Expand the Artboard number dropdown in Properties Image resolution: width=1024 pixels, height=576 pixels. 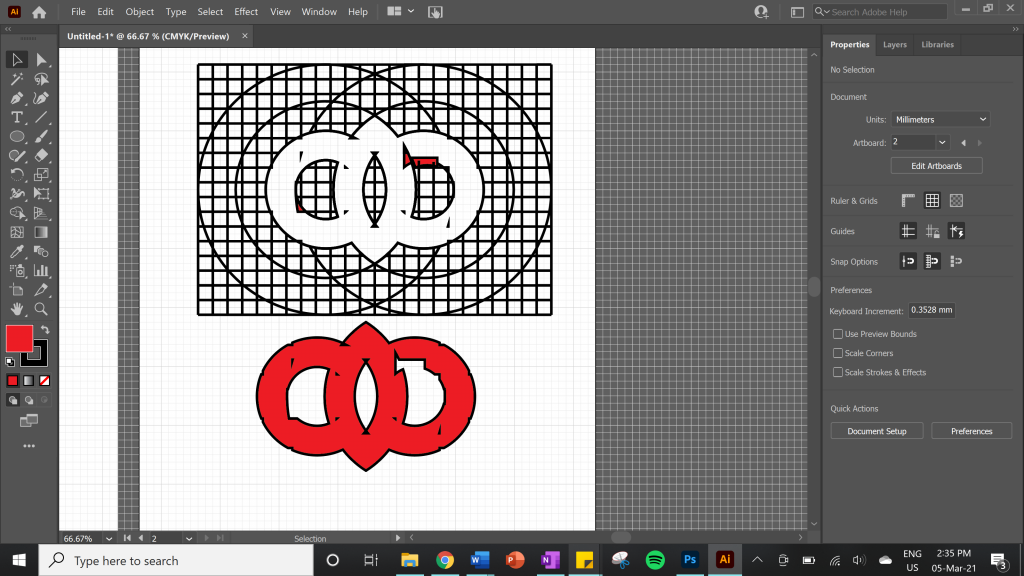pos(942,142)
